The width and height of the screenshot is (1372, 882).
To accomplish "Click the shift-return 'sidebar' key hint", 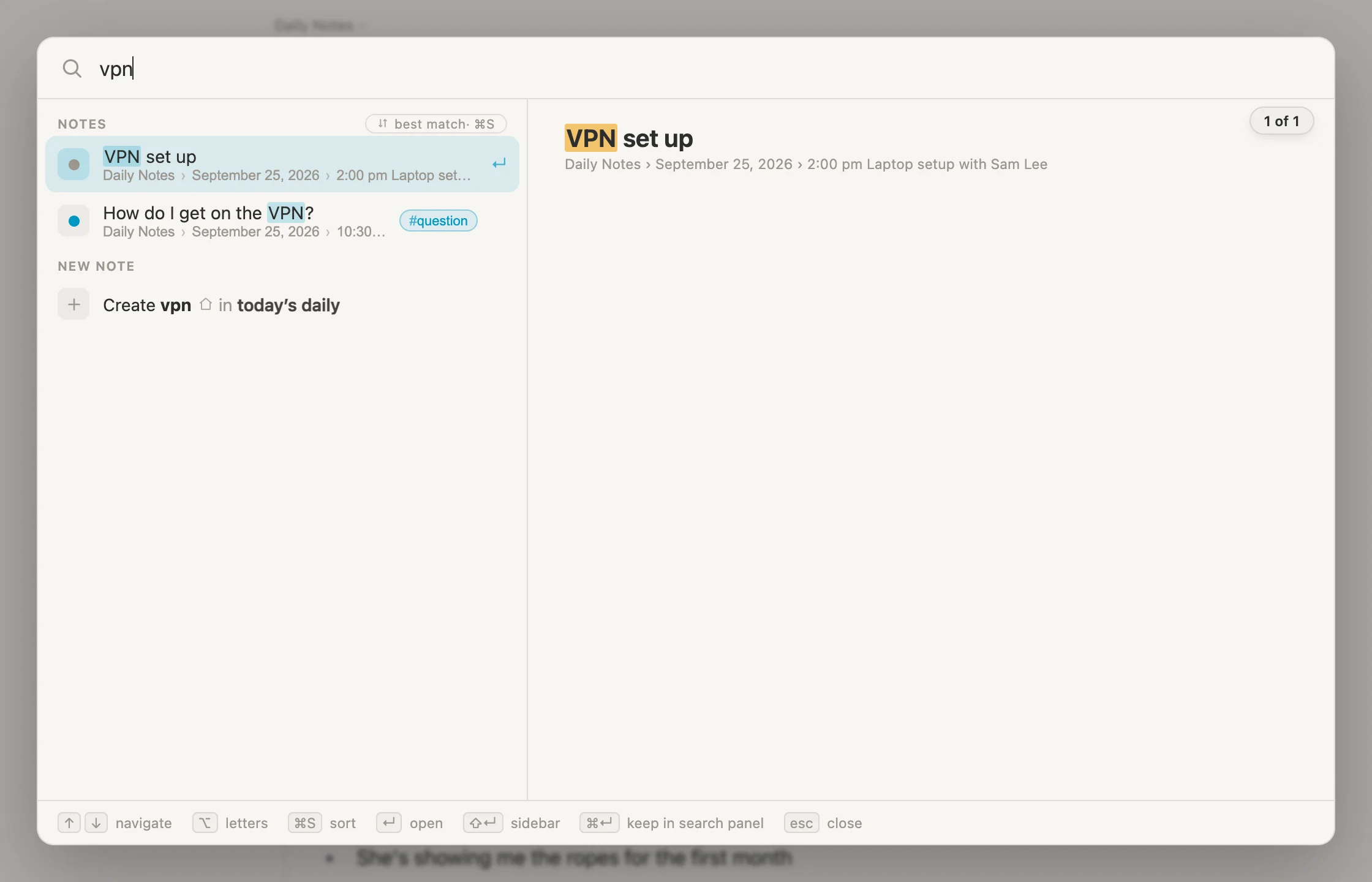I will click(483, 823).
